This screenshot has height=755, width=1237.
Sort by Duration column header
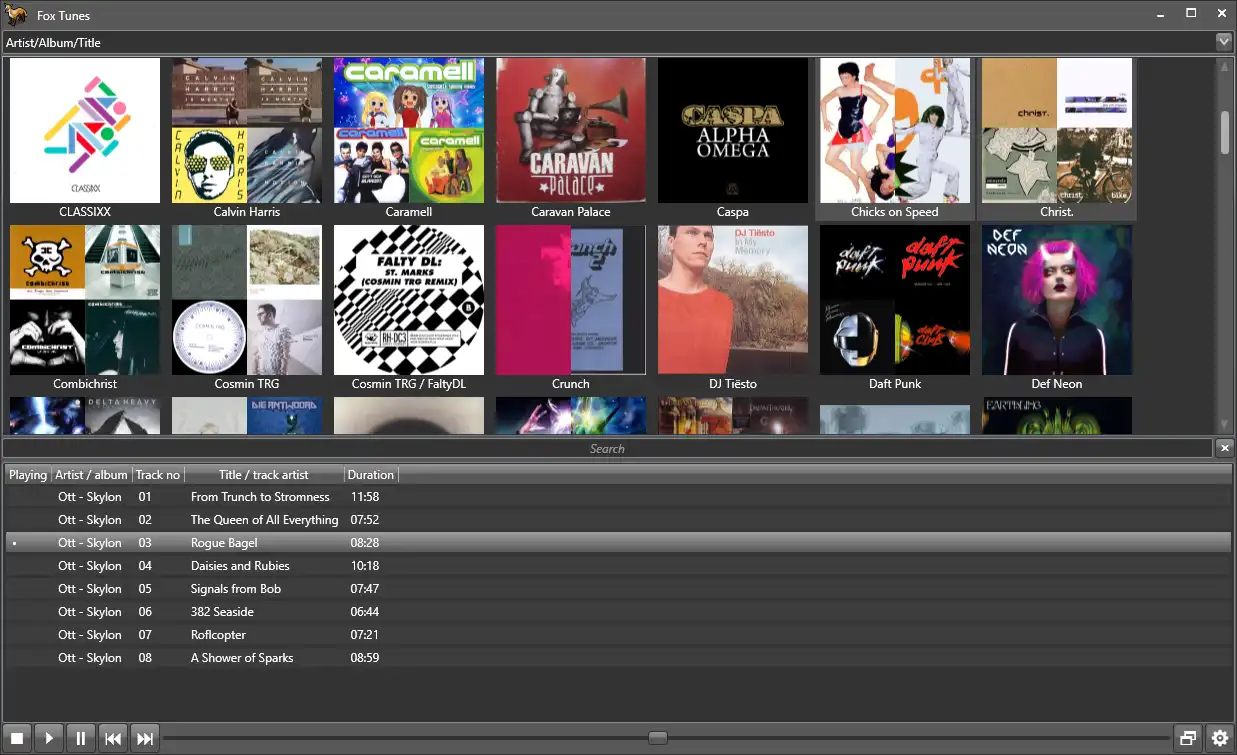(371, 474)
